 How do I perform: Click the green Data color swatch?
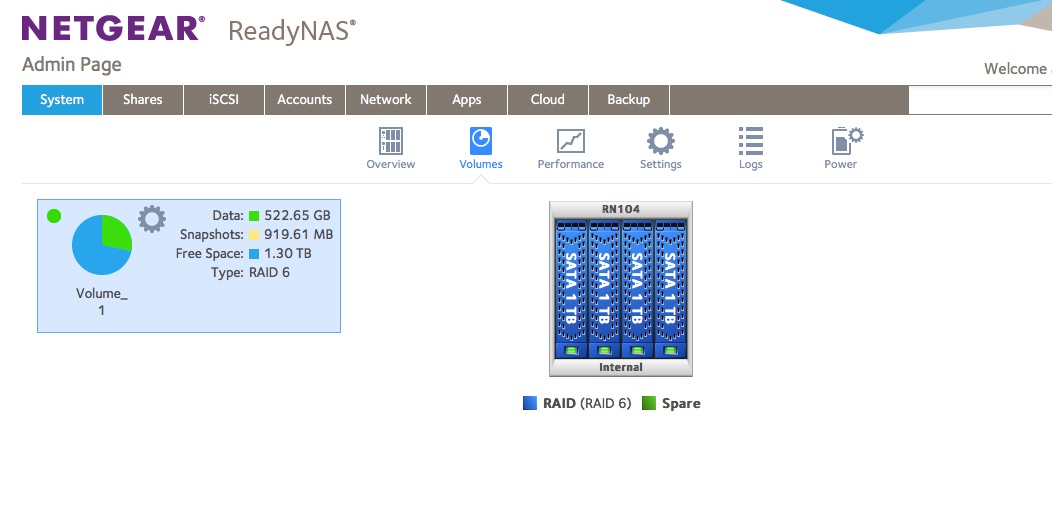point(254,216)
